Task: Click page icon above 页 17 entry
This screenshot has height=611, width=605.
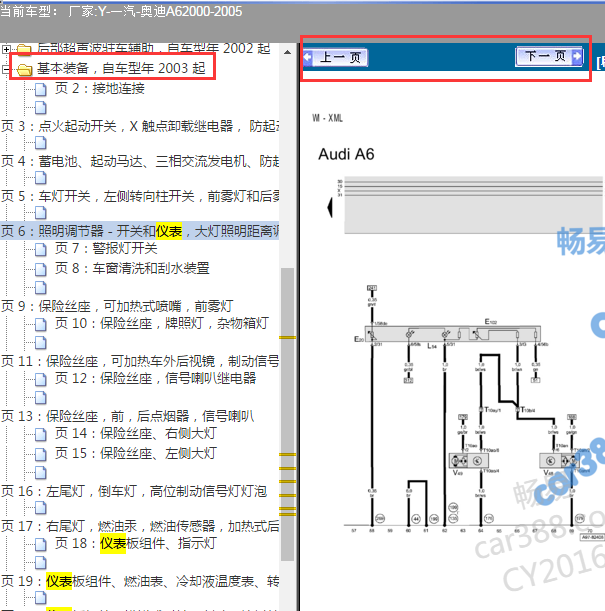Action: [x=41, y=508]
